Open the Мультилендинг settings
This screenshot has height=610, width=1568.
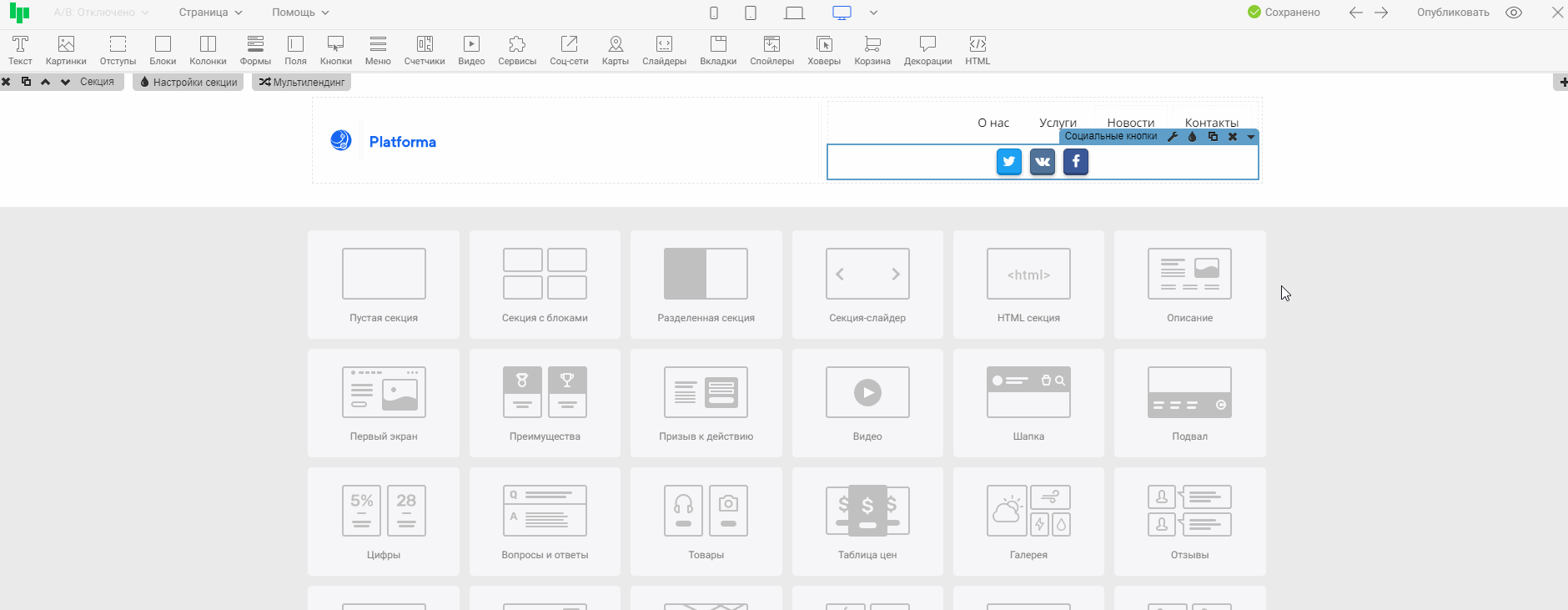pyautogui.click(x=301, y=82)
